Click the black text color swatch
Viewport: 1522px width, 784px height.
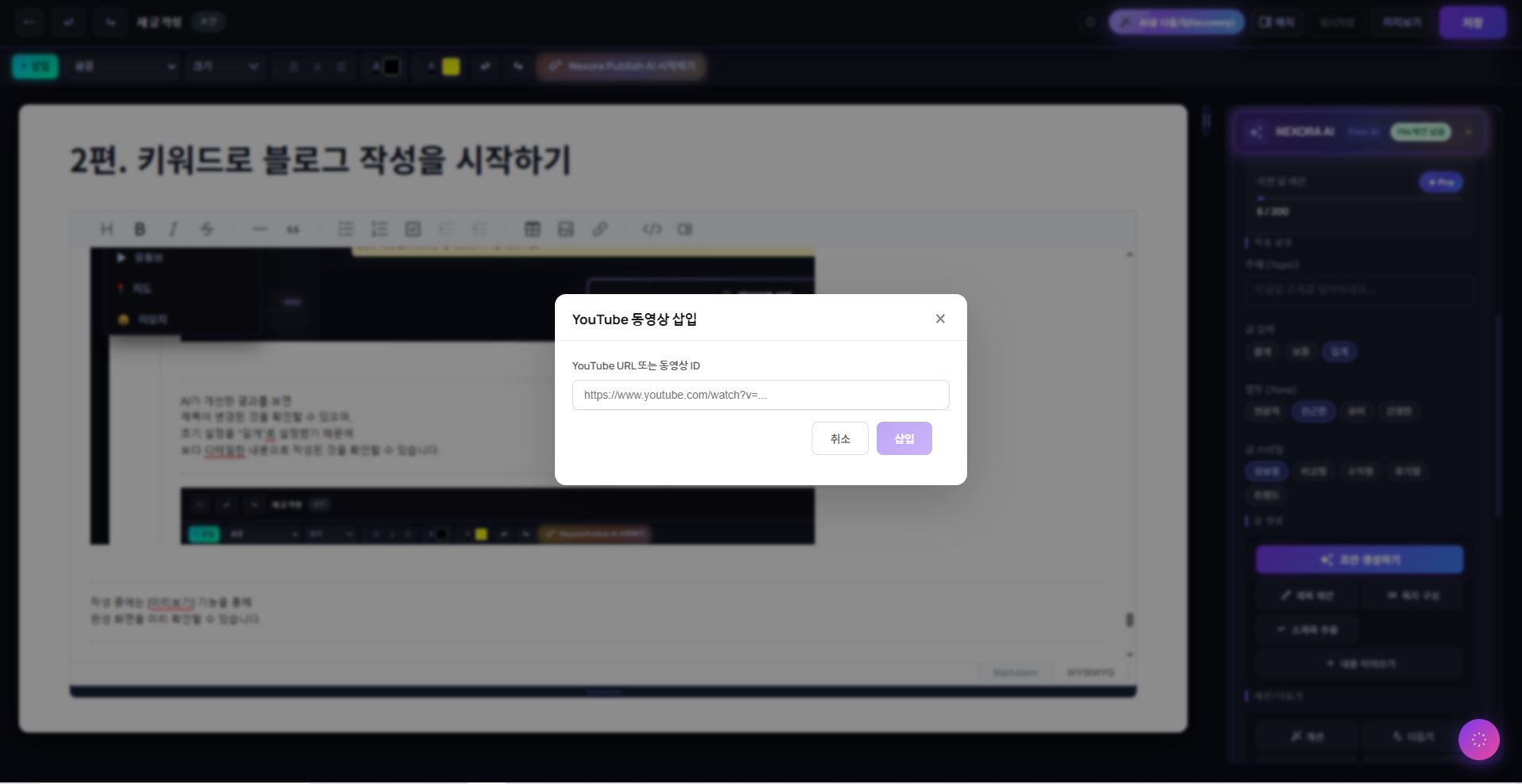pos(392,67)
